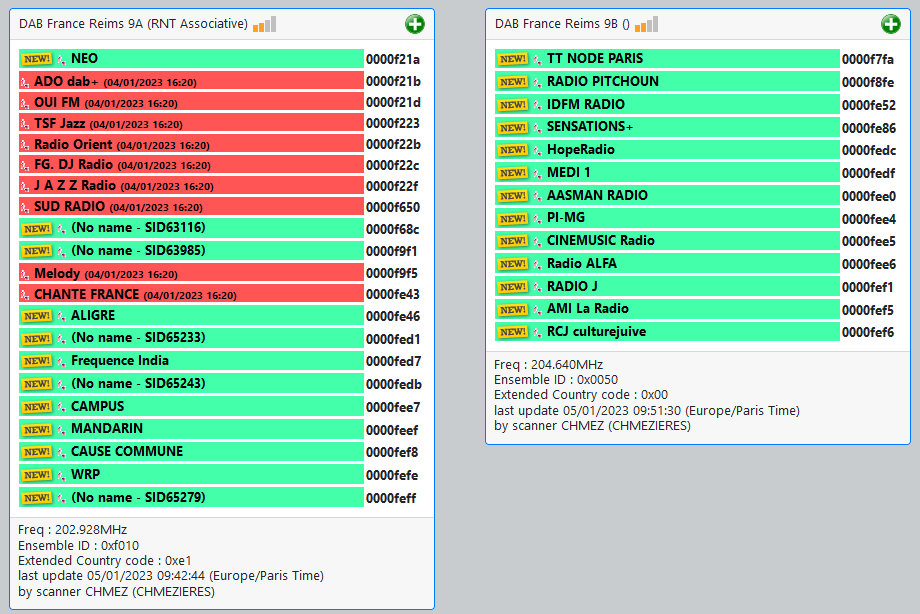
Task: Click the antenna icon beside Melody
Action: [x=25, y=274]
